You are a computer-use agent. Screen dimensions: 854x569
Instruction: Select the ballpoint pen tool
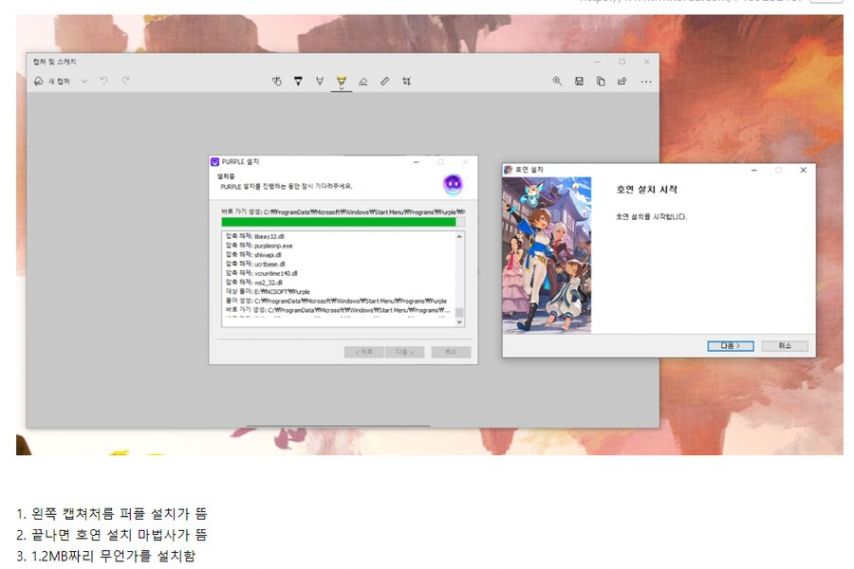[x=298, y=81]
